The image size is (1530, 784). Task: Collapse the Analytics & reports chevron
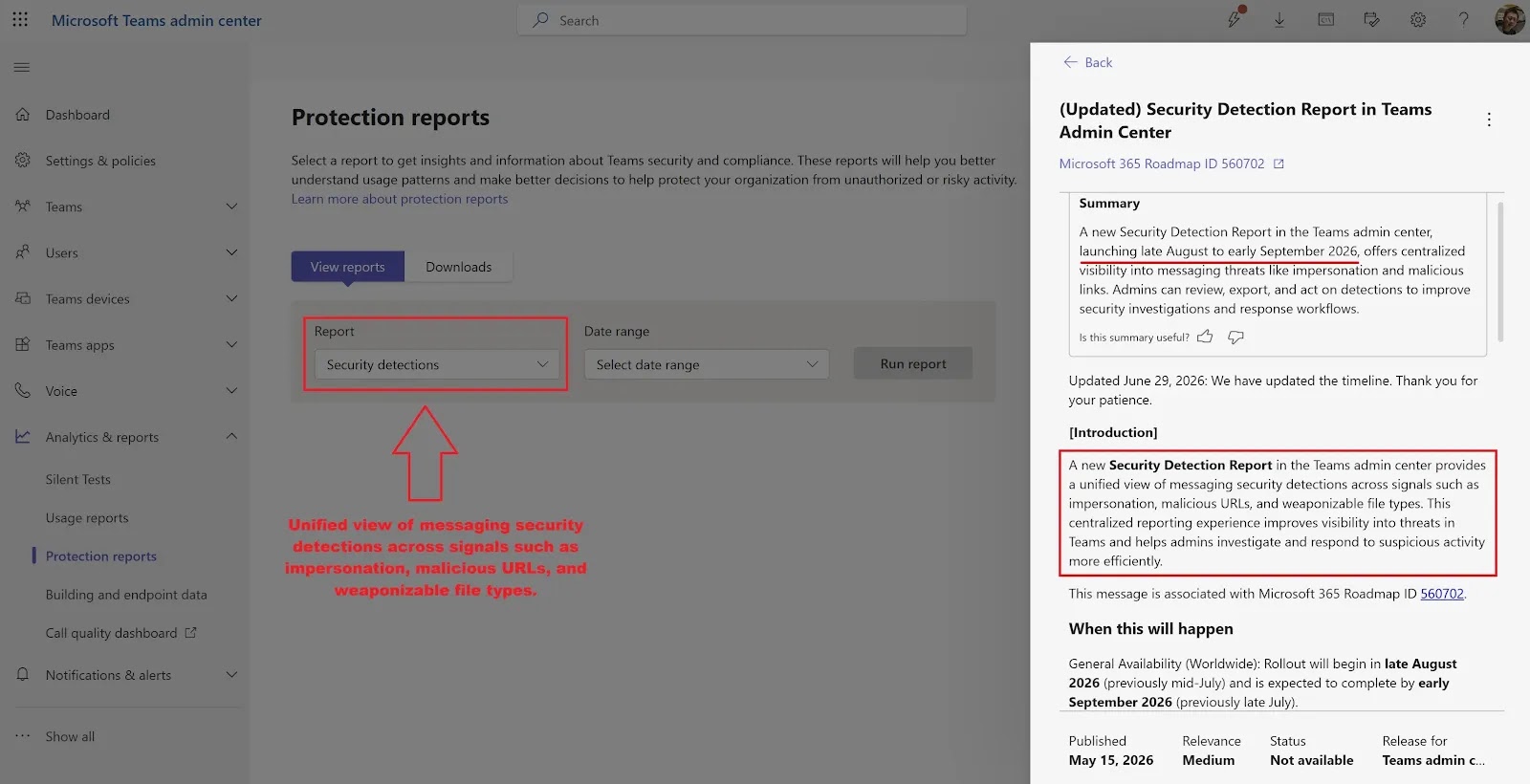click(x=231, y=436)
